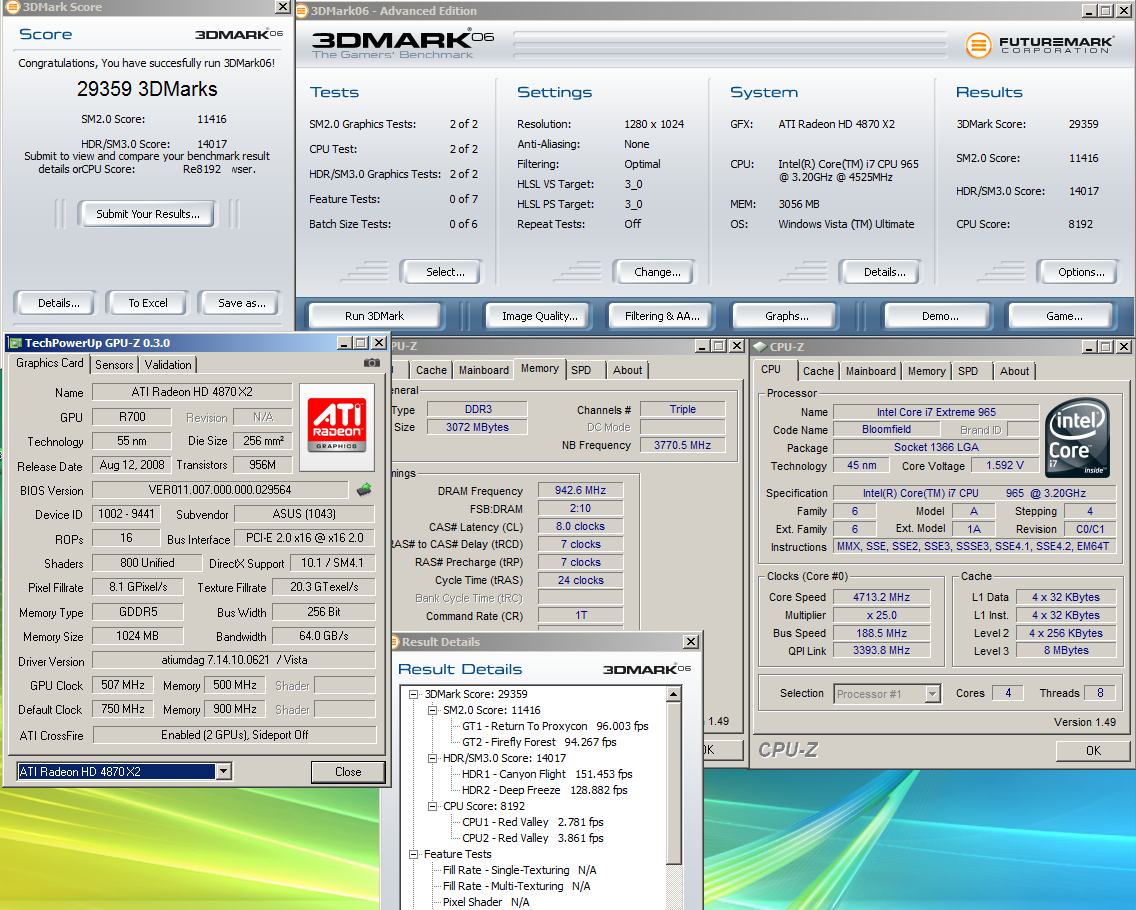Select CPU1 - Red Valley result

(x=532, y=822)
